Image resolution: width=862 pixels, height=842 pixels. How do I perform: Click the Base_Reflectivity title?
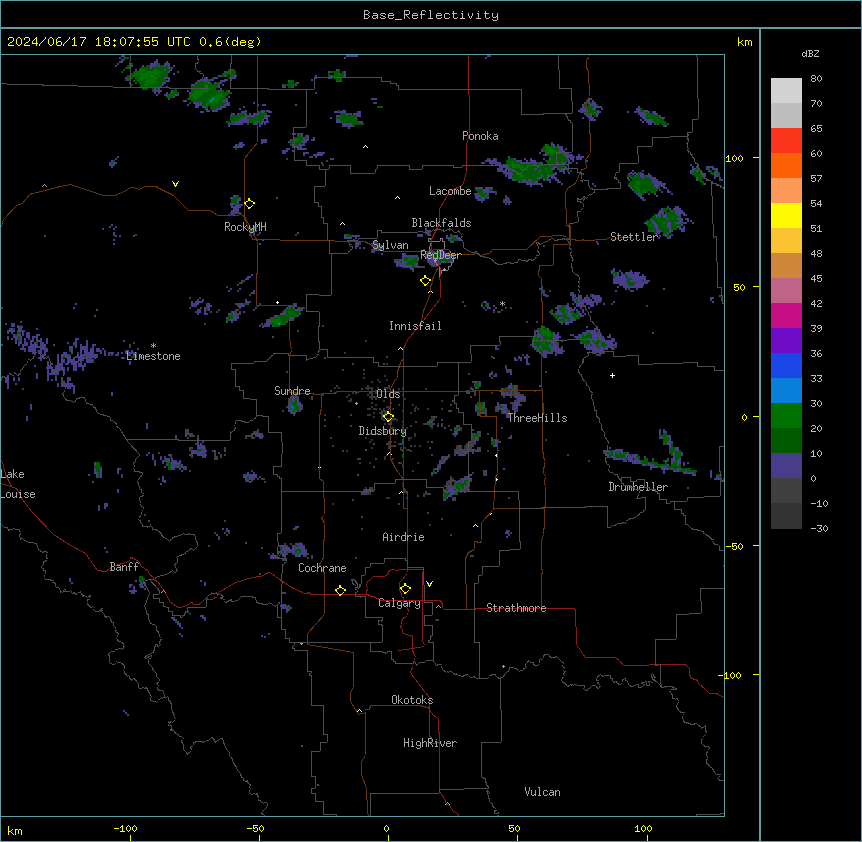click(431, 15)
